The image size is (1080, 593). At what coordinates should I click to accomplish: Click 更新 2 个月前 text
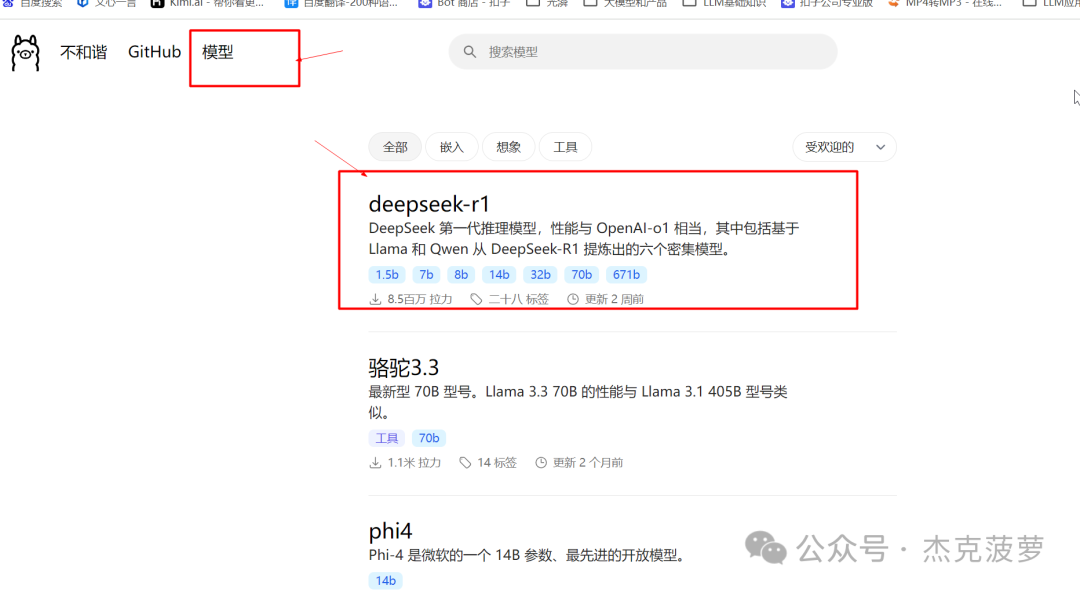point(588,463)
